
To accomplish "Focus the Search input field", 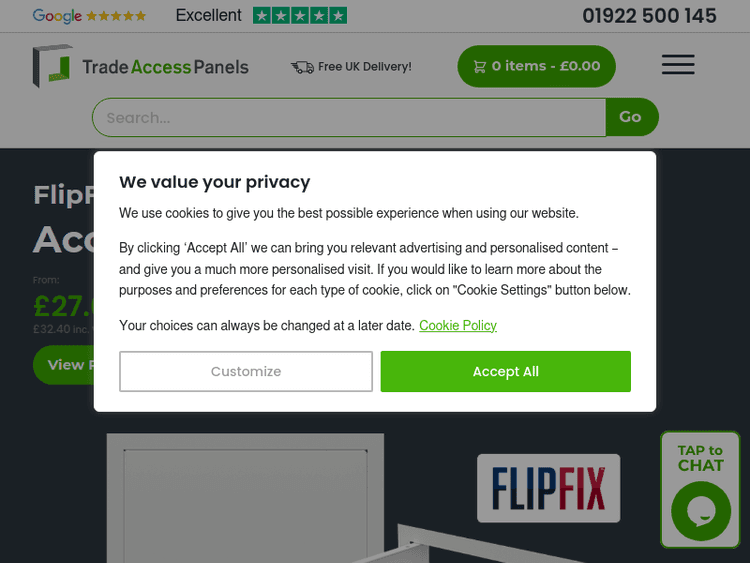I will [x=348, y=117].
